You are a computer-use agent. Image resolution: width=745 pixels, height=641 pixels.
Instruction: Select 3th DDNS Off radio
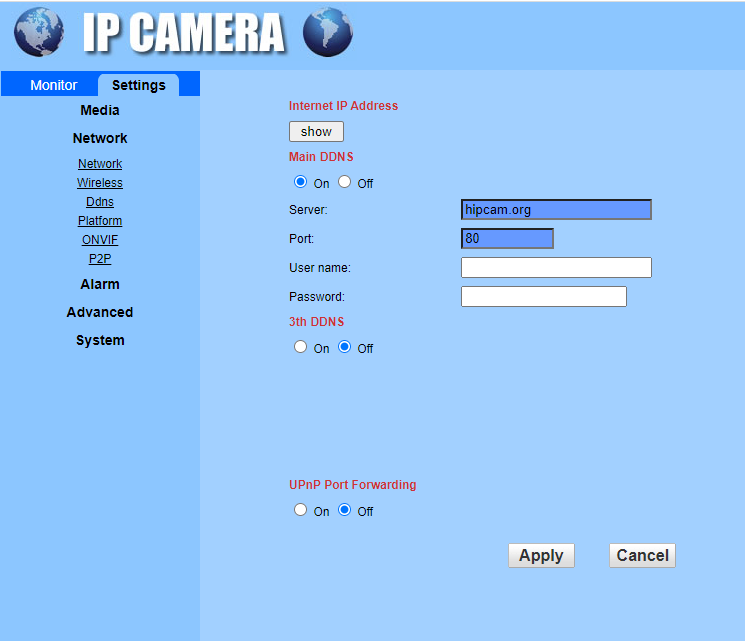344,347
